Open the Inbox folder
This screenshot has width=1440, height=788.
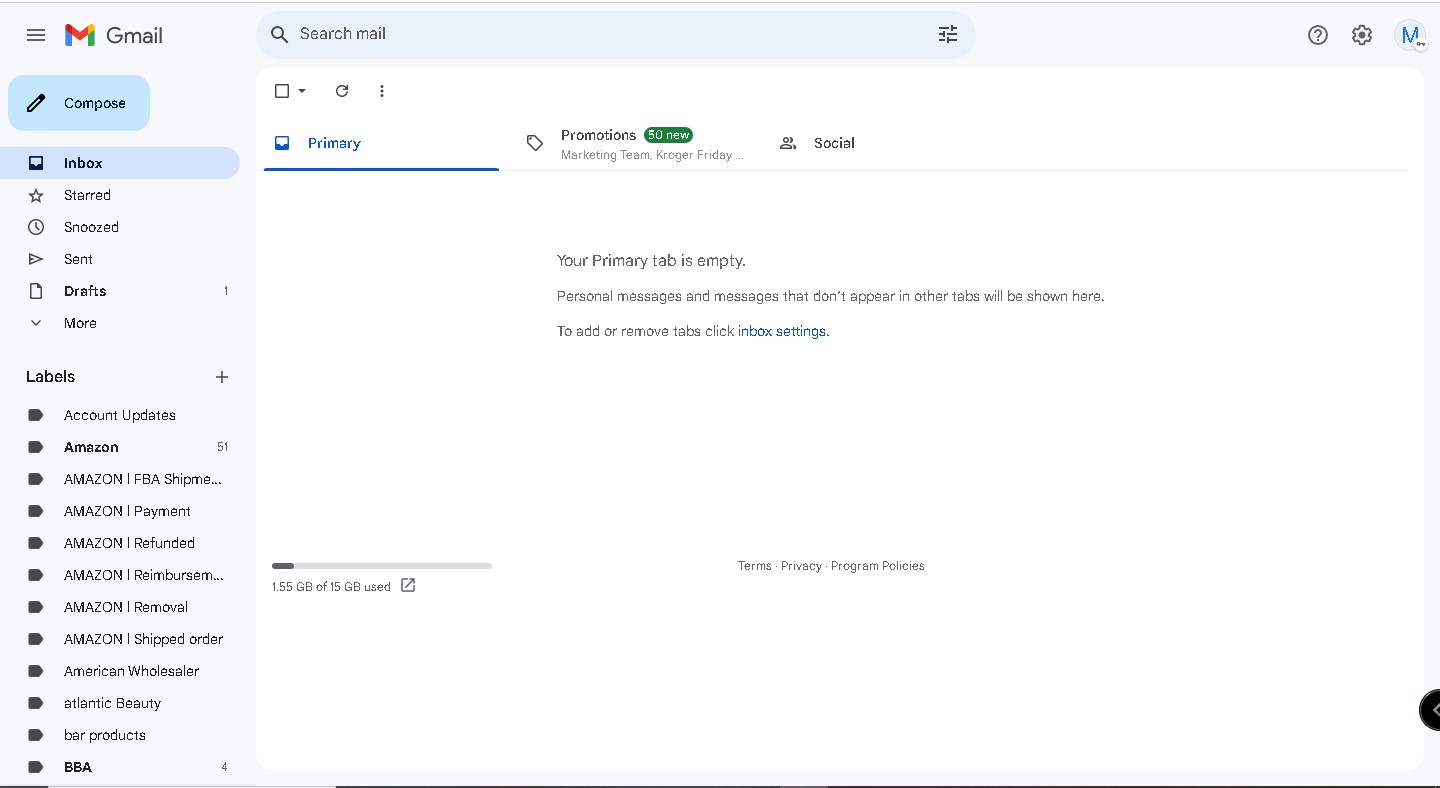120,163
